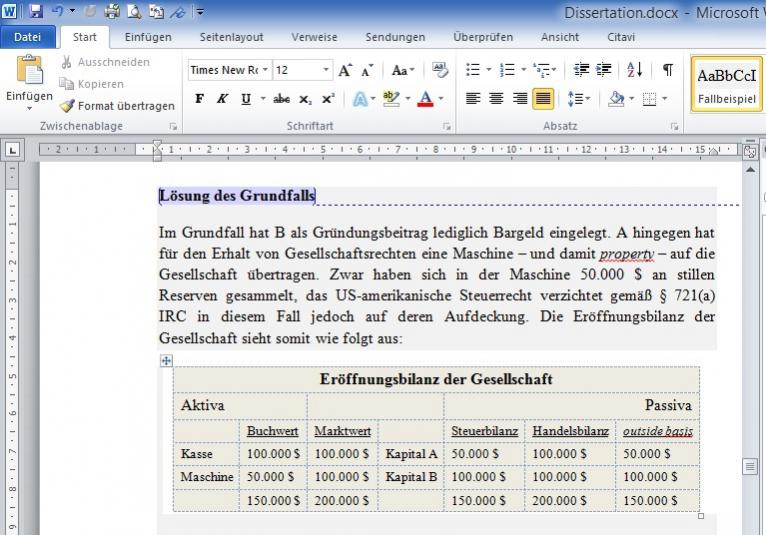Toggle bold (F) formatting
This screenshot has width=766, height=535.
(x=199, y=99)
